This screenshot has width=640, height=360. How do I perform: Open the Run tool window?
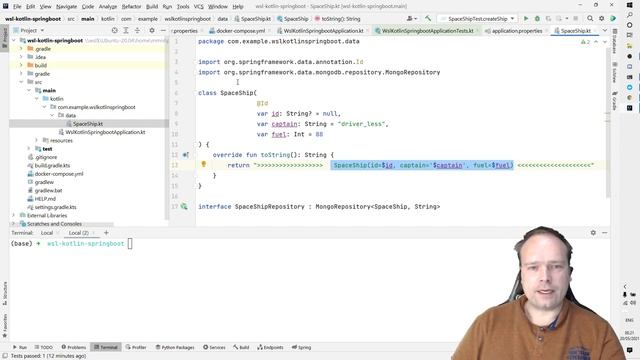(20, 347)
